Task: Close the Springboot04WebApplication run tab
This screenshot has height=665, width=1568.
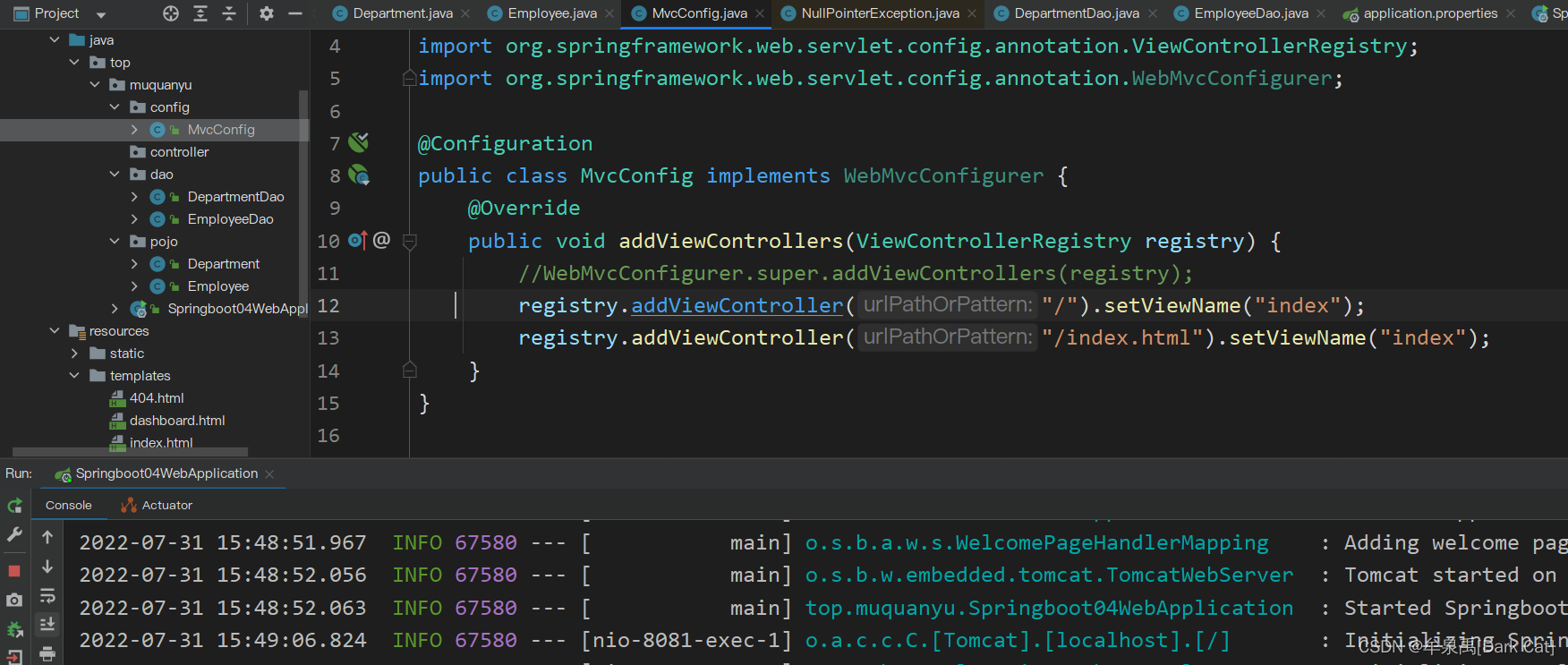Action: pyautogui.click(x=269, y=473)
